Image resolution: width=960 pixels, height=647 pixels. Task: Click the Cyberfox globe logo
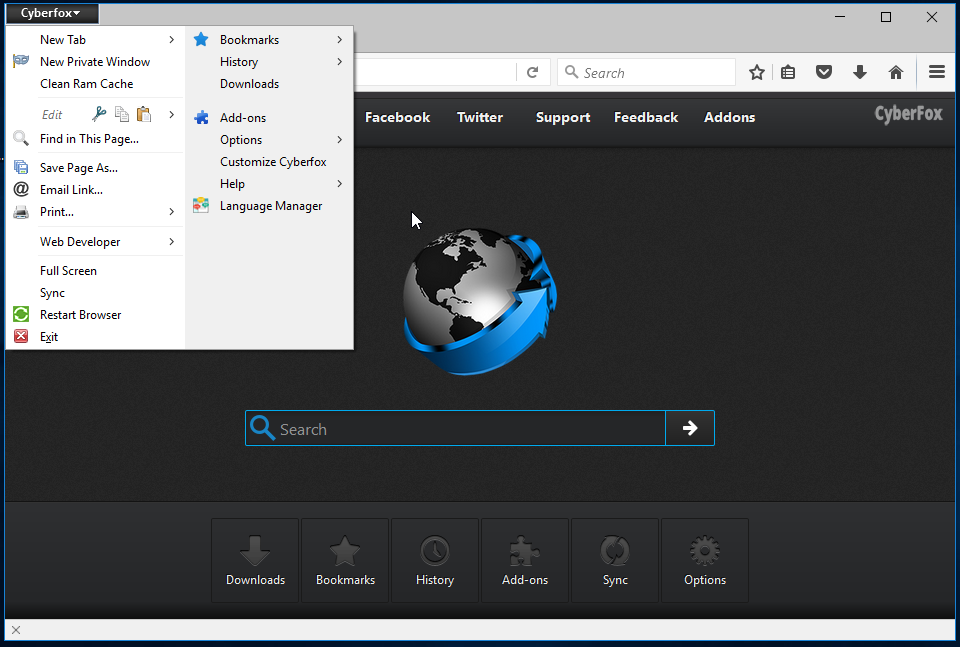(479, 301)
